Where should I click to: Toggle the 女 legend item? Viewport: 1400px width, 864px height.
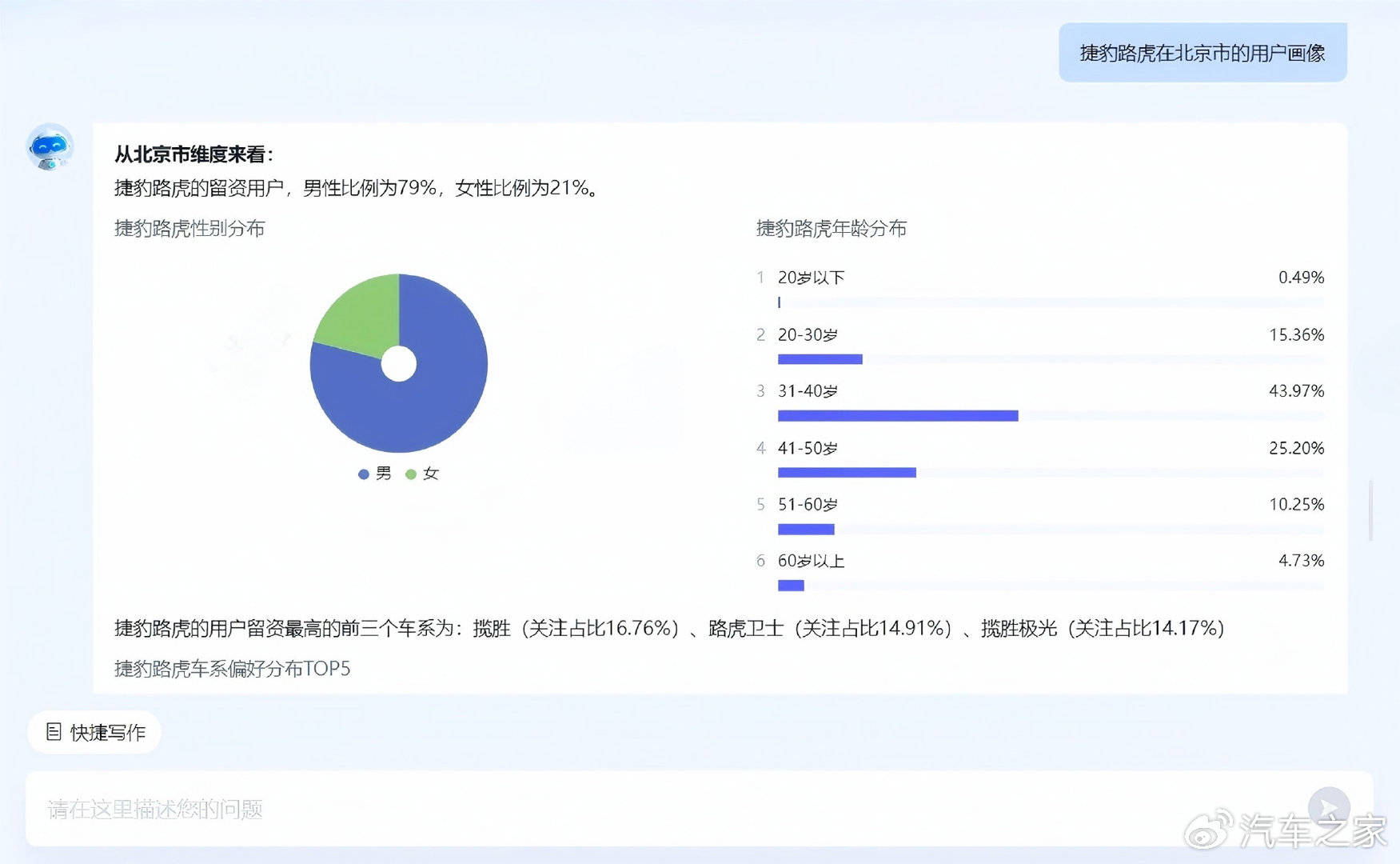422,474
